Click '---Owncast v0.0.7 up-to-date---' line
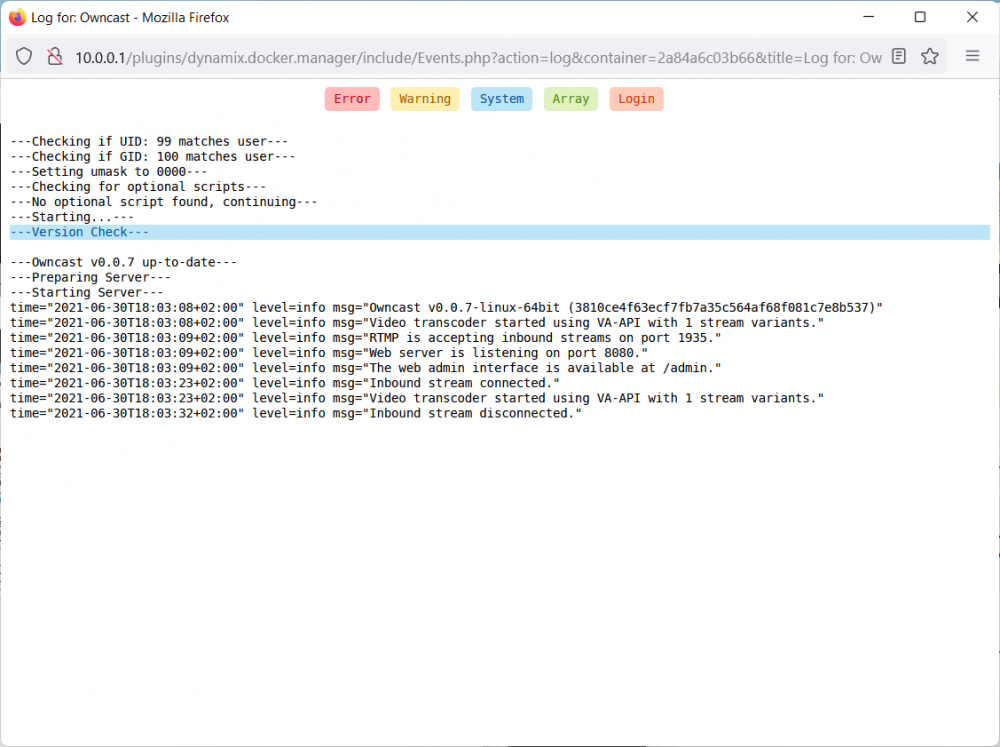The width and height of the screenshot is (1000, 747). (123, 262)
